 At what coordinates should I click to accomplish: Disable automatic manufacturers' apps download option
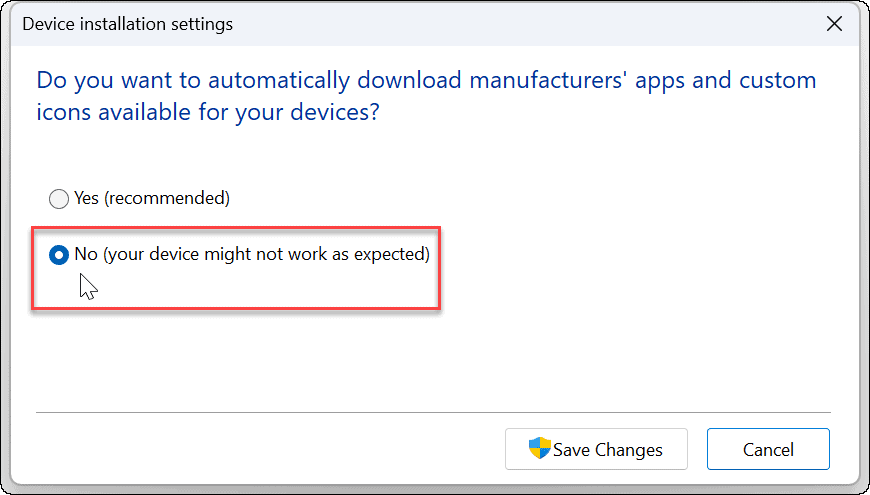click(59, 255)
